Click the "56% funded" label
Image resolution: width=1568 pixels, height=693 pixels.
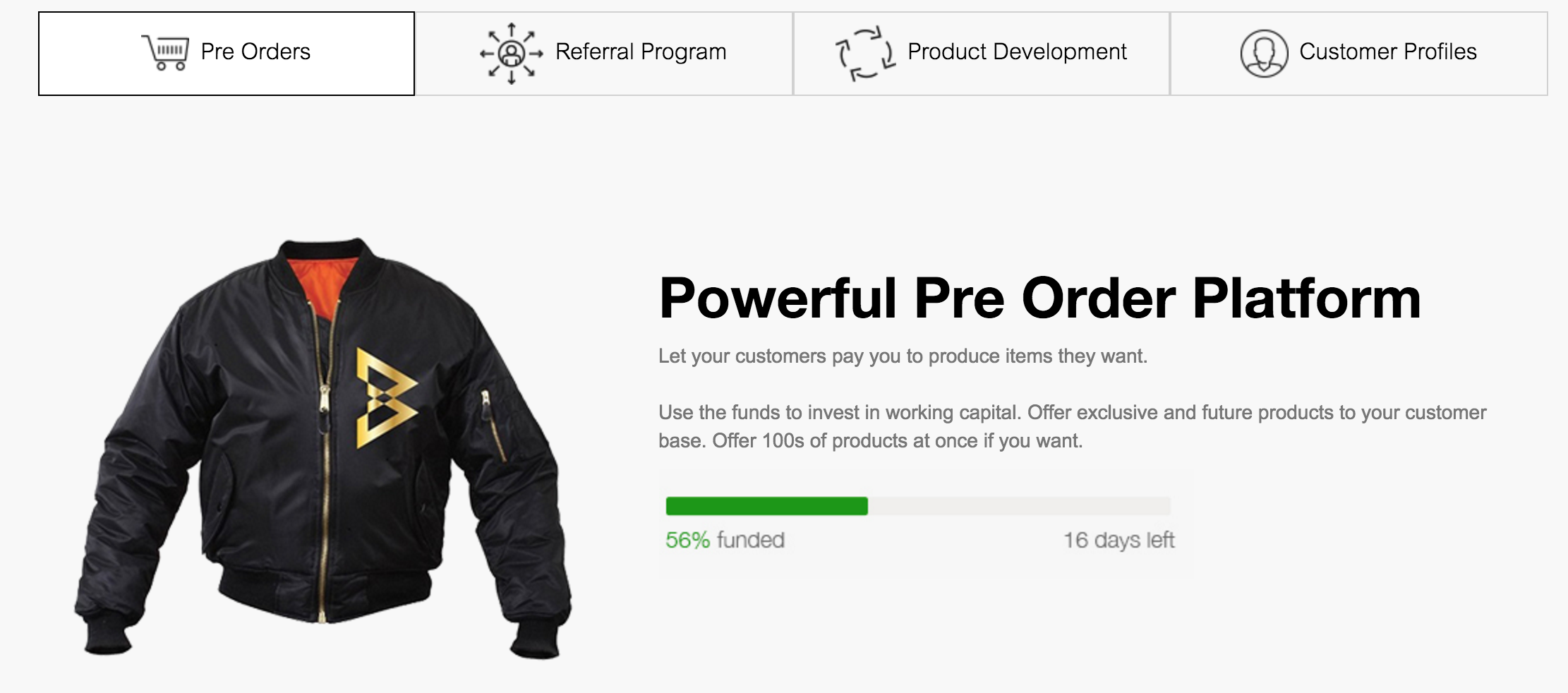click(725, 540)
